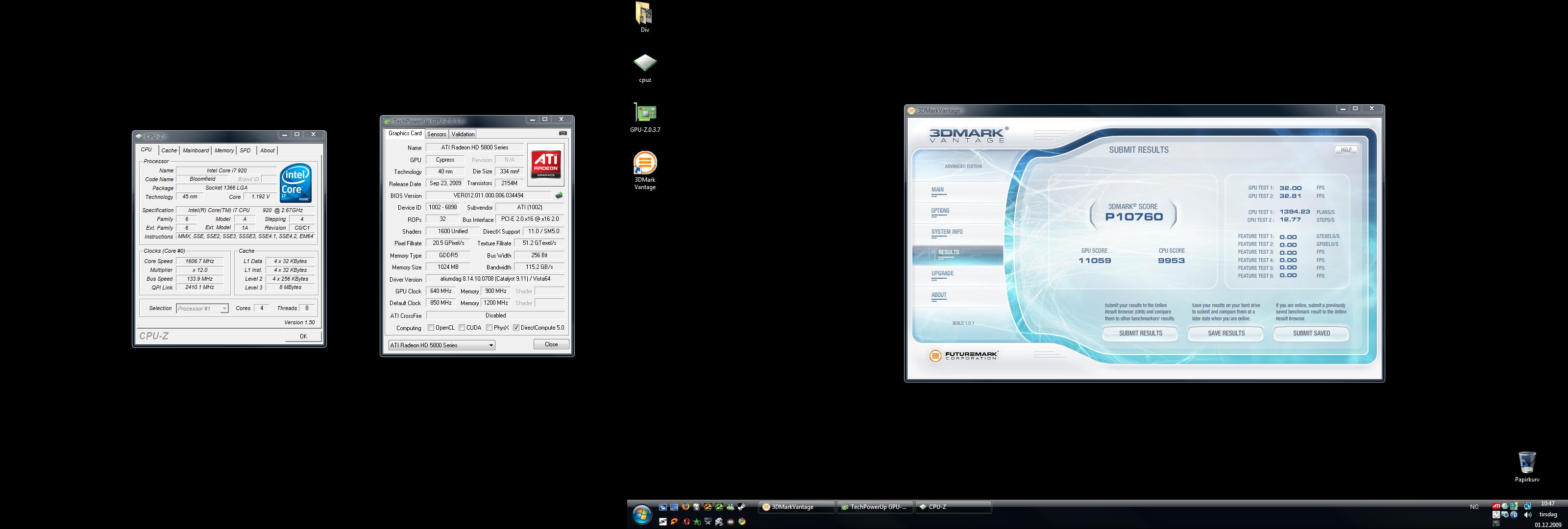The width and height of the screenshot is (1568, 529).
Task: Open the volume speaker tray icon
Action: coord(1528,515)
